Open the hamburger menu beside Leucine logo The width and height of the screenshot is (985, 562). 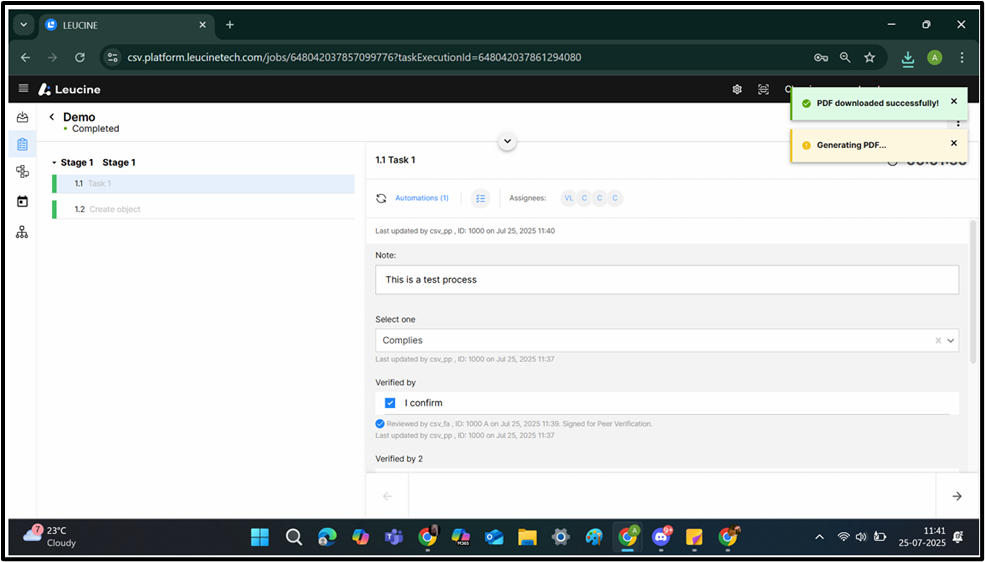coord(23,89)
